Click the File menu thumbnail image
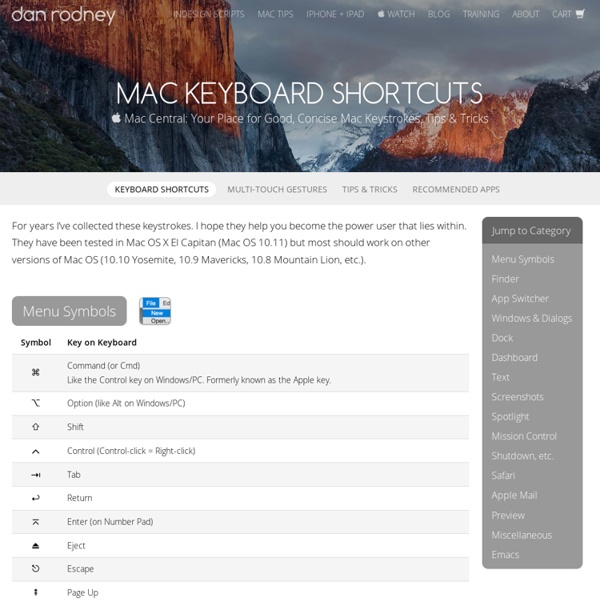This screenshot has height=600, width=600. click(x=155, y=311)
